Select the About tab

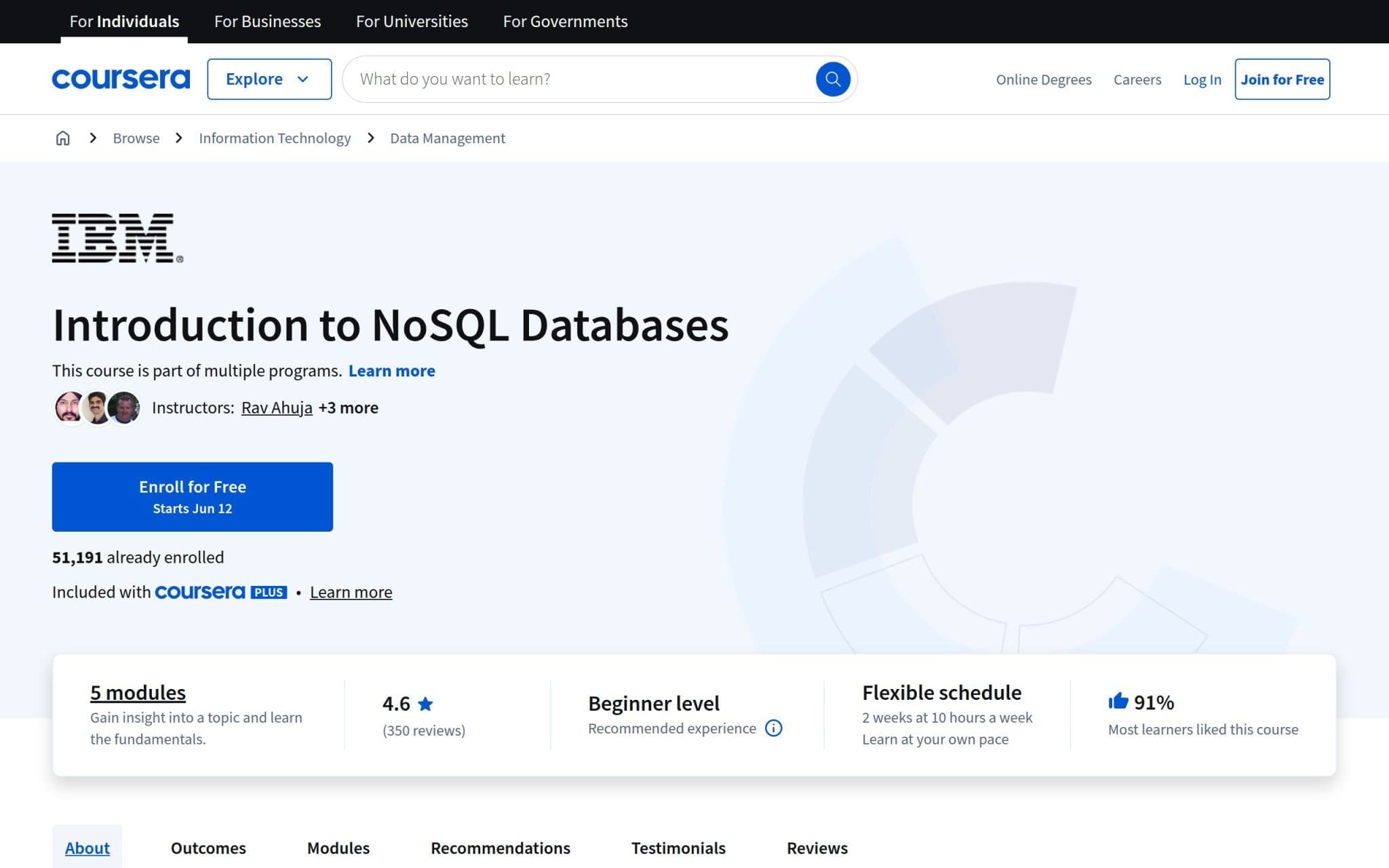[x=87, y=848]
